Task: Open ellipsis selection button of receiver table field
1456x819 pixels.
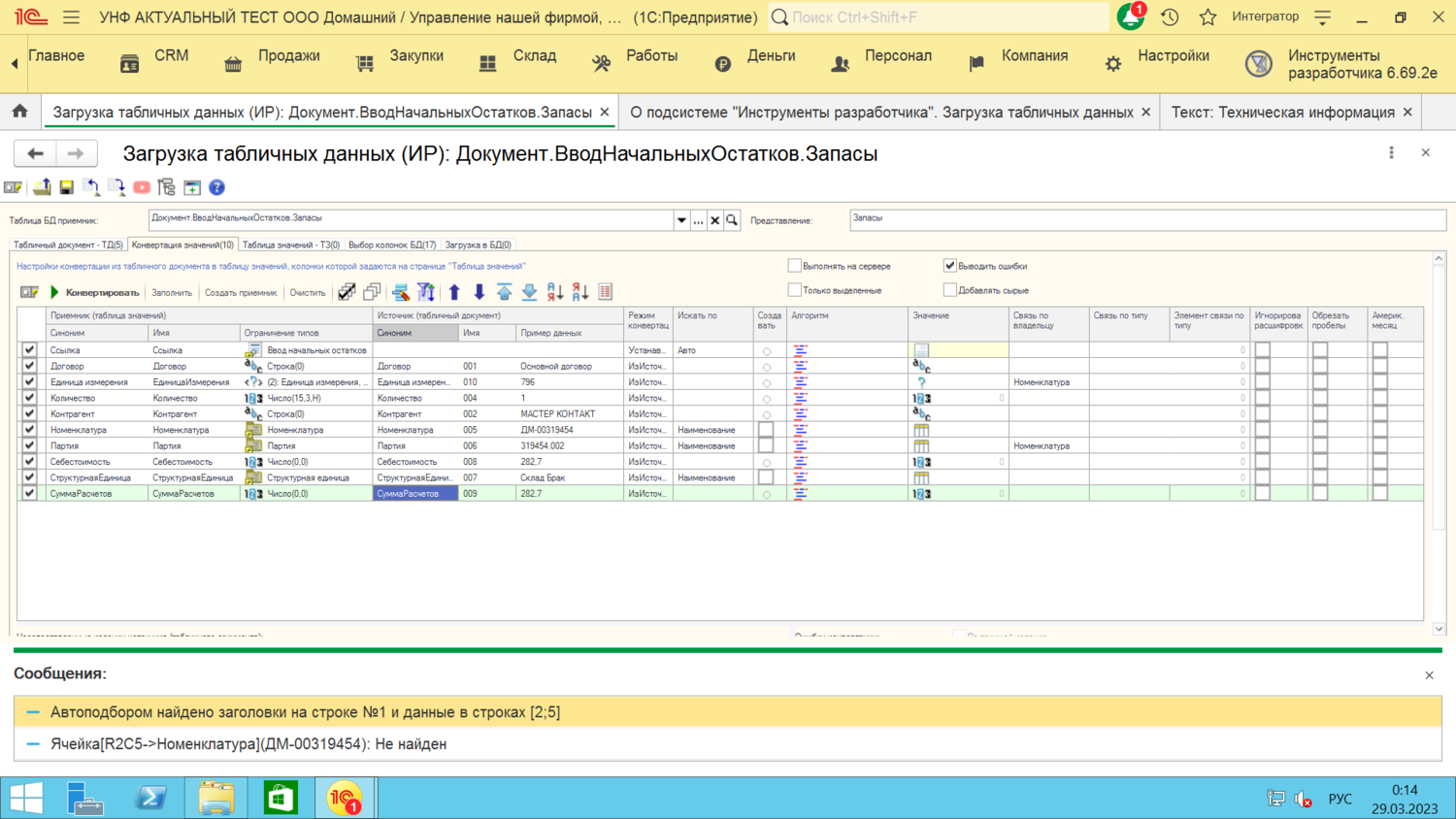Action: pyautogui.click(x=698, y=220)
